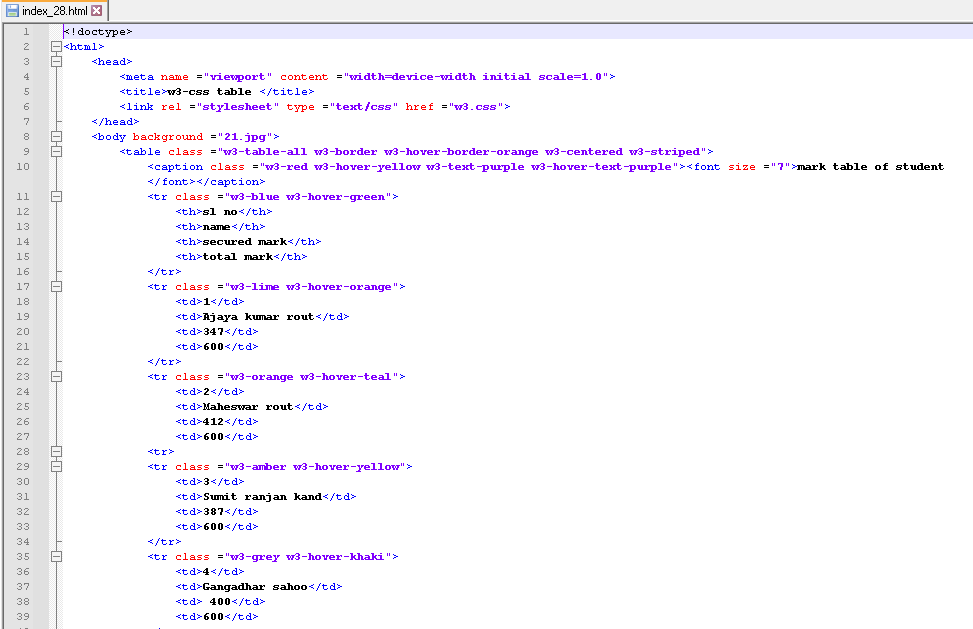This screenshot has width=973, height=629.
Task: Click line number 20 in the gutter
Action: pos(25,332)
